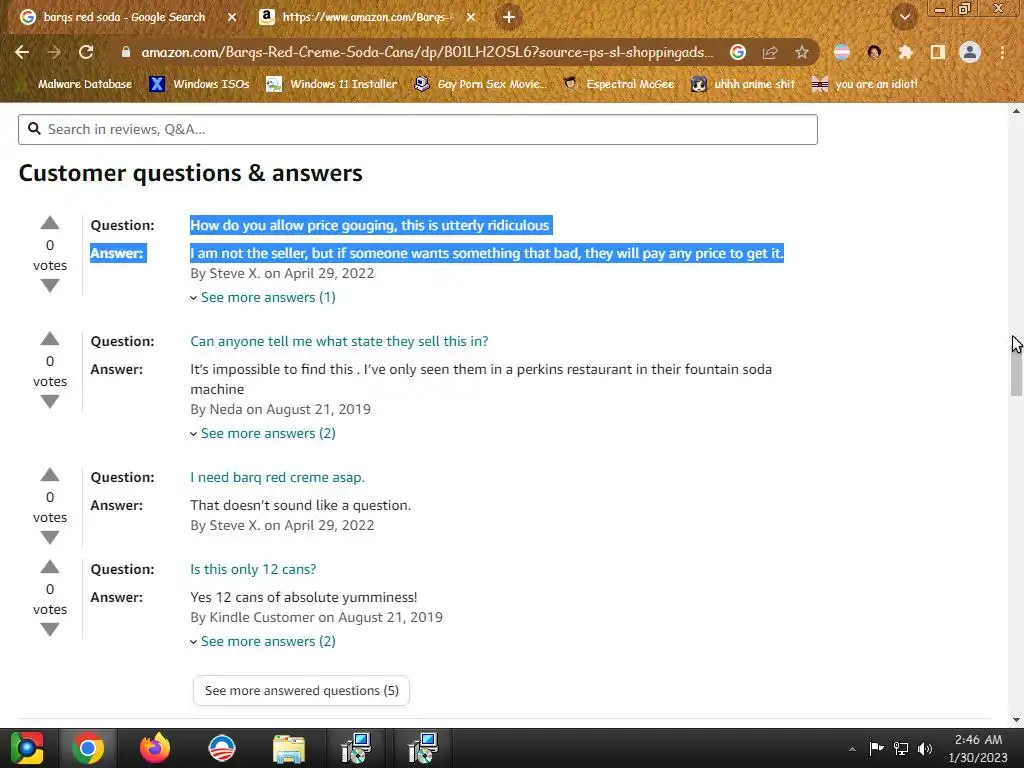Switch to the Amazon Barqs tab
1024x768 pixels.
(x=367, y=18)
